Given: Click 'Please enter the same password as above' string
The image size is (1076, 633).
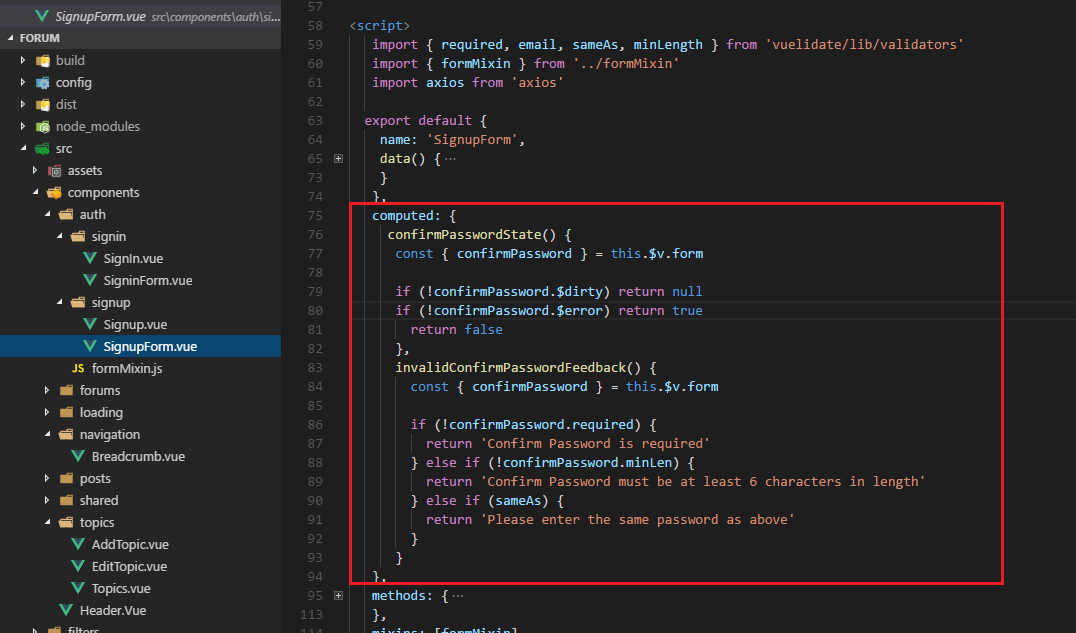Looking at the screenshot, I should [637, 520].
